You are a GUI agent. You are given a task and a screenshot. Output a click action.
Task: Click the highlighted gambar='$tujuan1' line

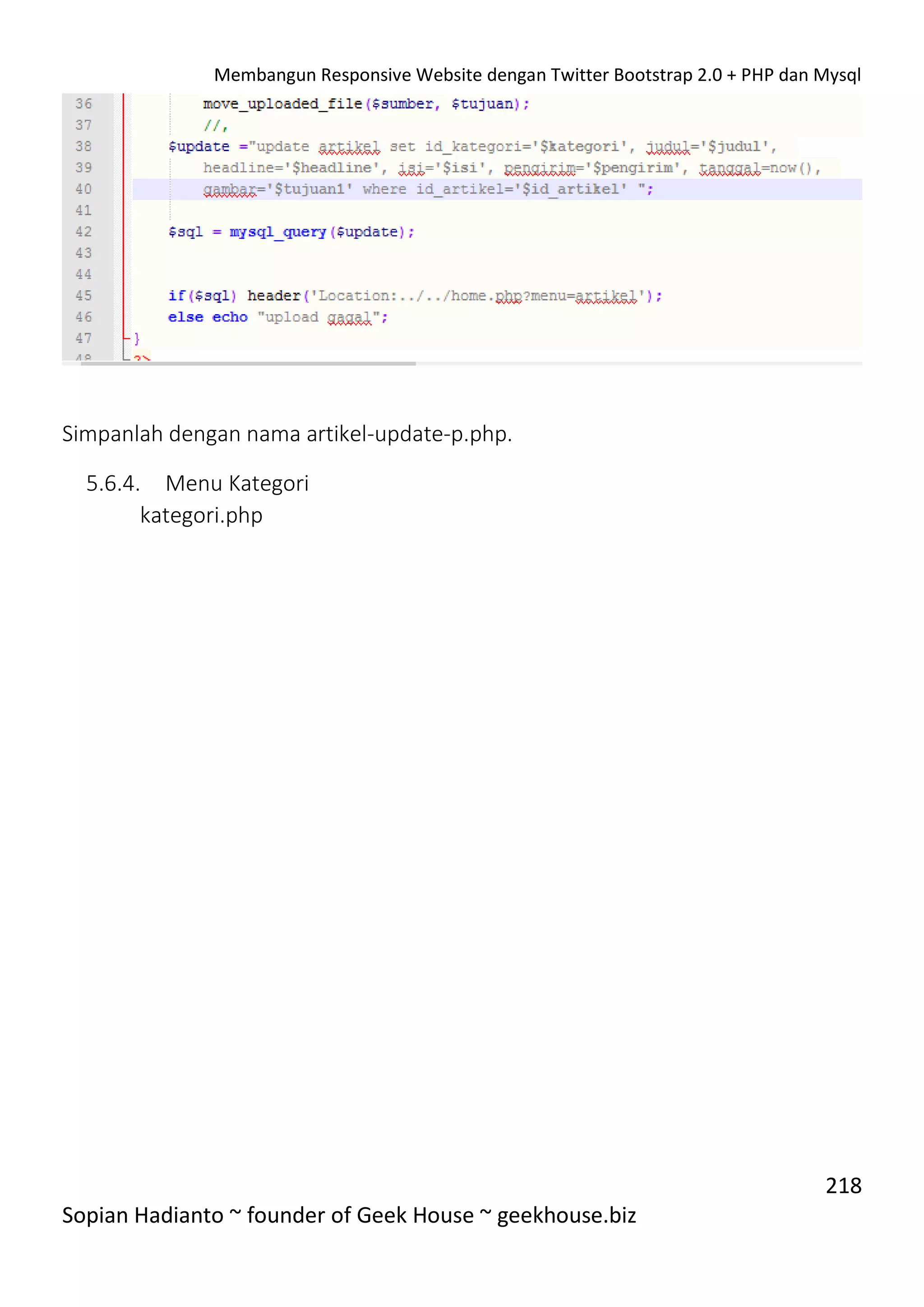click(x=497, y=189)
